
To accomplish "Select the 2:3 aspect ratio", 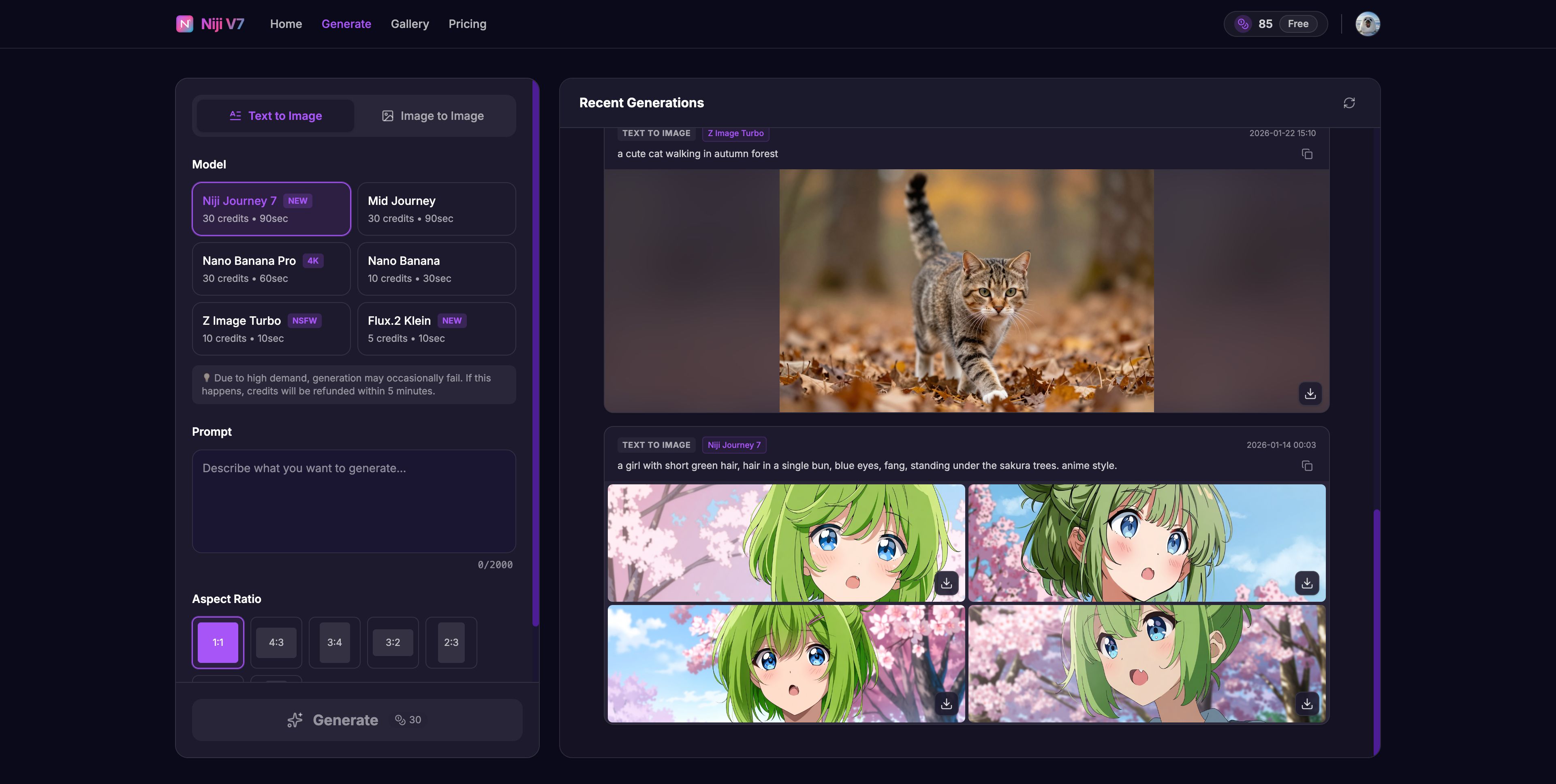I will coord(451,642).
